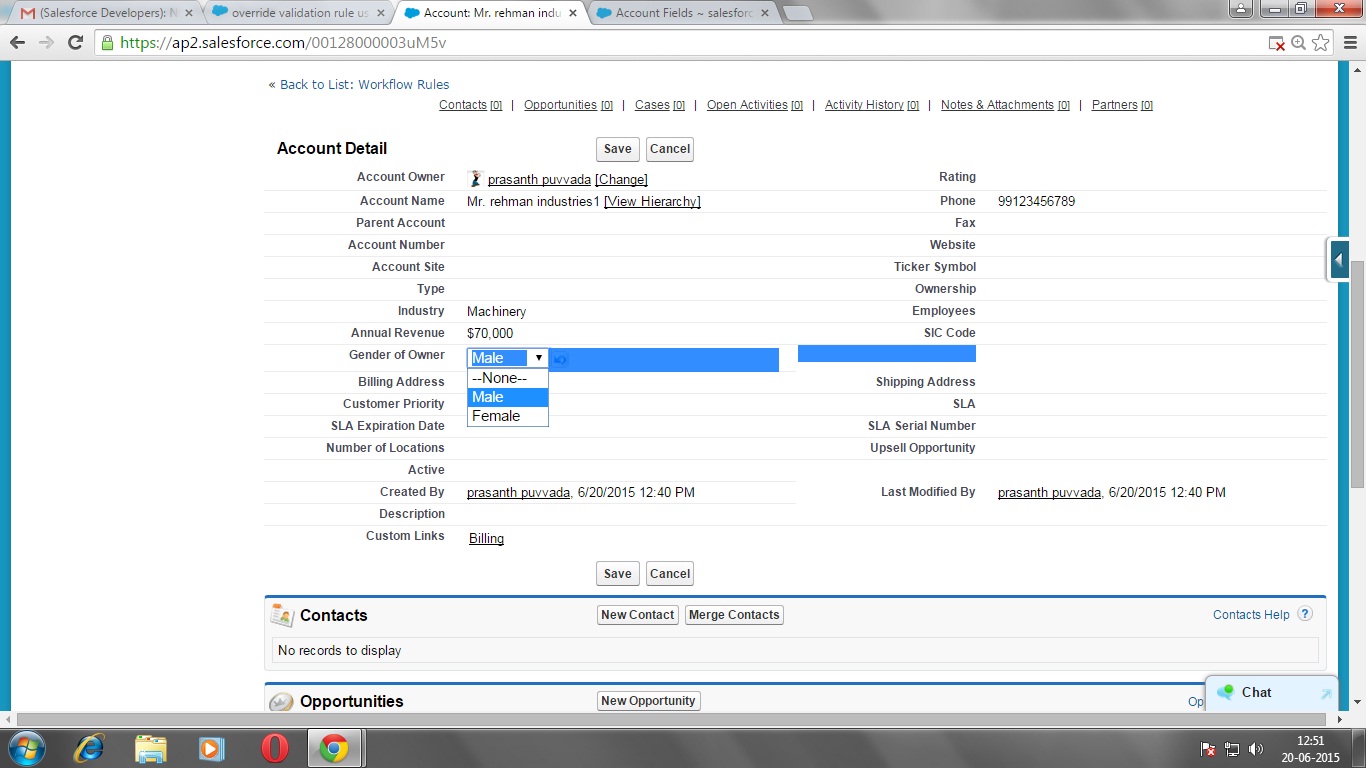Image resolution: width=1366 pixels, height=768 pixels.
Task: Click the bottom Save button
Action: 617,574
